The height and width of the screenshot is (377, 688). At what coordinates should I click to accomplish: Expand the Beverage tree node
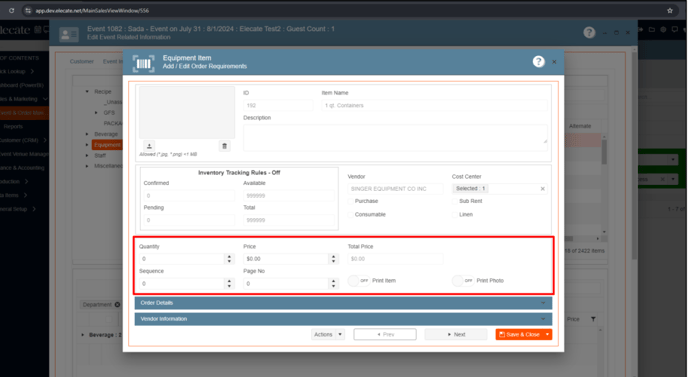coord(87,134)
